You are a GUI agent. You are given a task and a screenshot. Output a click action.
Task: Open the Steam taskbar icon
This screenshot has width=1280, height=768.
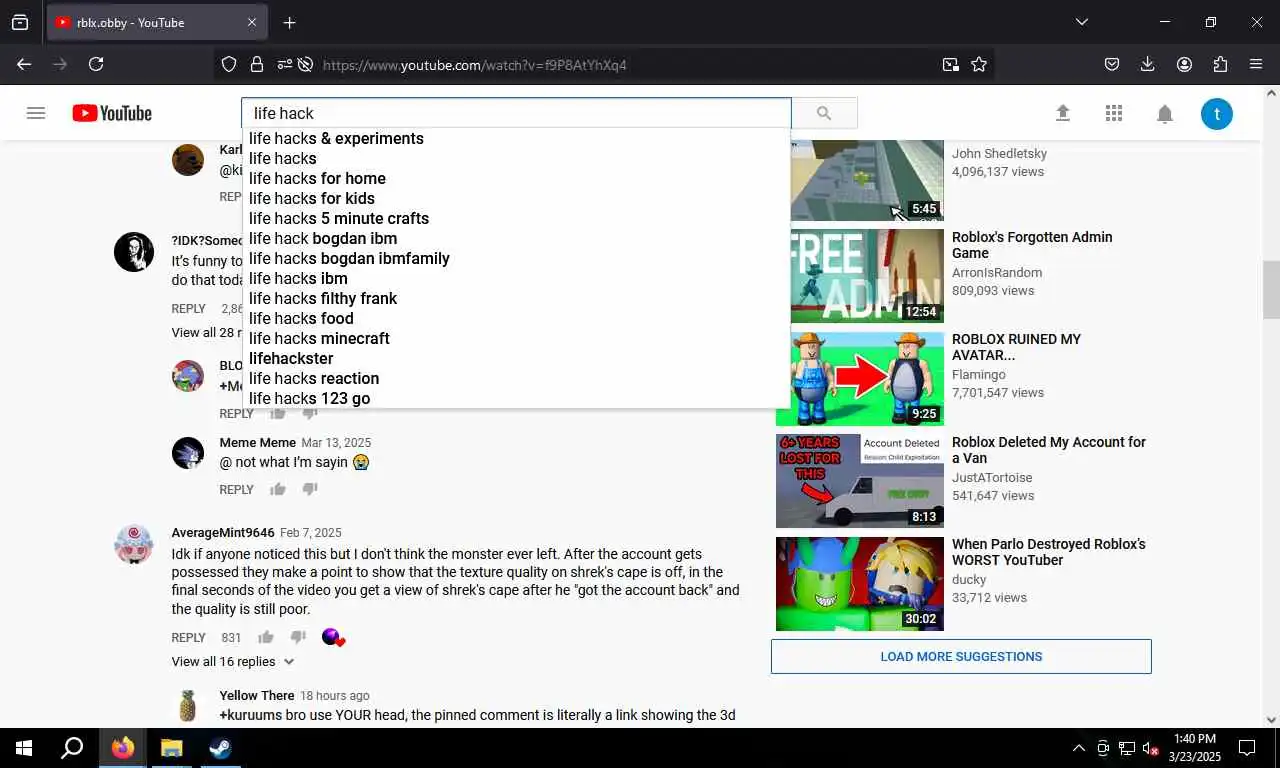(220, 748)
